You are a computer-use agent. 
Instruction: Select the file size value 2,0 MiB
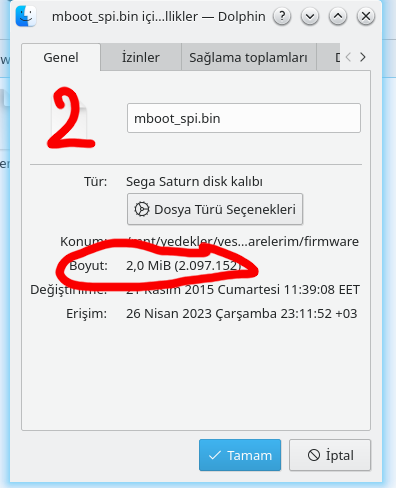click(148, 266)
